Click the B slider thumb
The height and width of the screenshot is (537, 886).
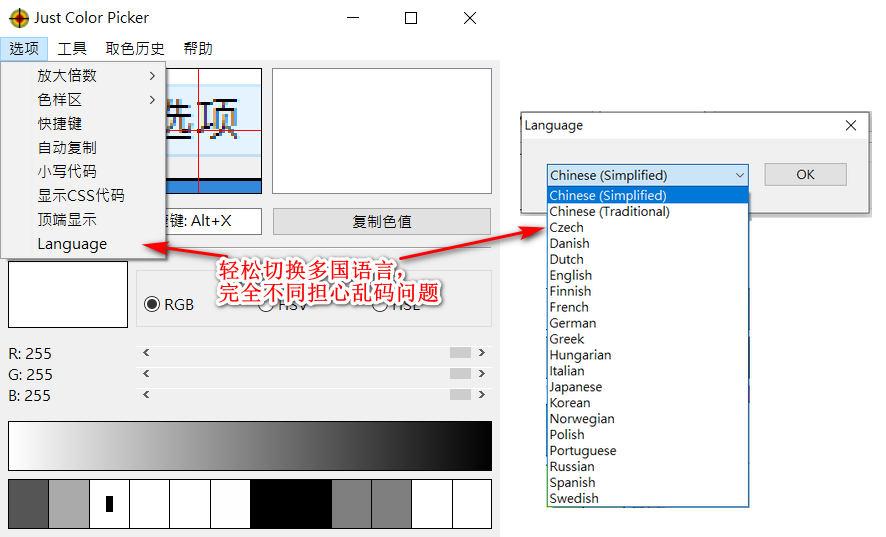click(x=461, y=395)
